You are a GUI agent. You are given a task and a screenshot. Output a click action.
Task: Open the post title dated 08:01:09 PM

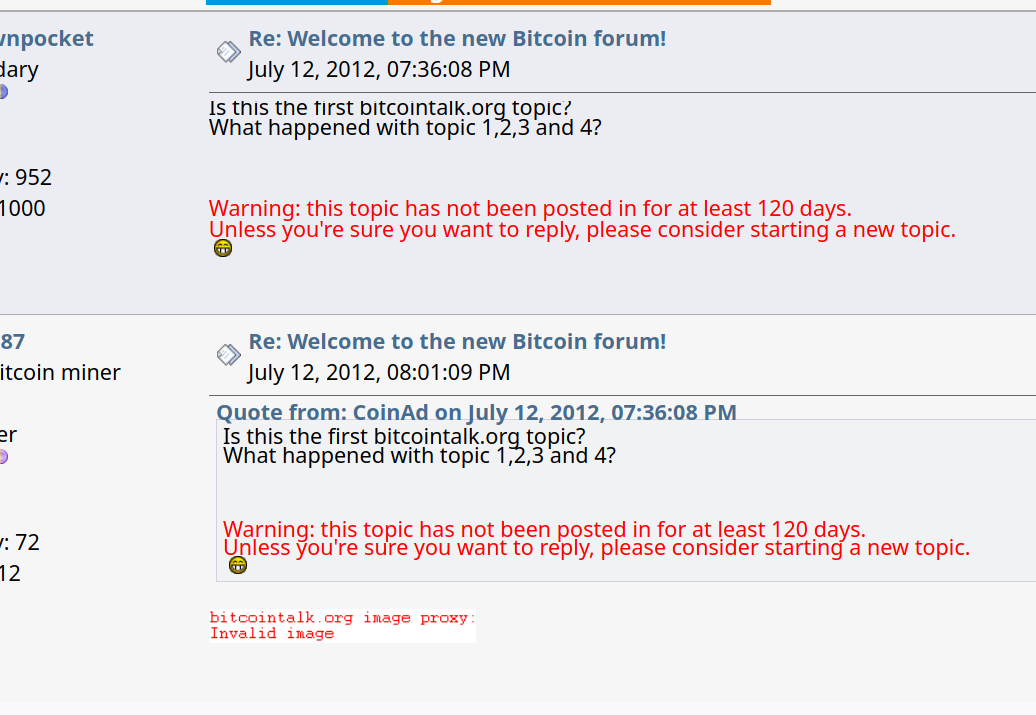[x=457, y=342]
